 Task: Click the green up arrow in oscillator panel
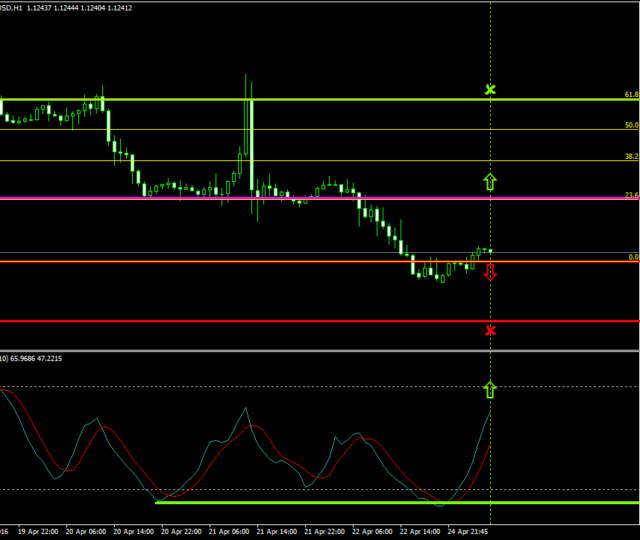(490, 389)
